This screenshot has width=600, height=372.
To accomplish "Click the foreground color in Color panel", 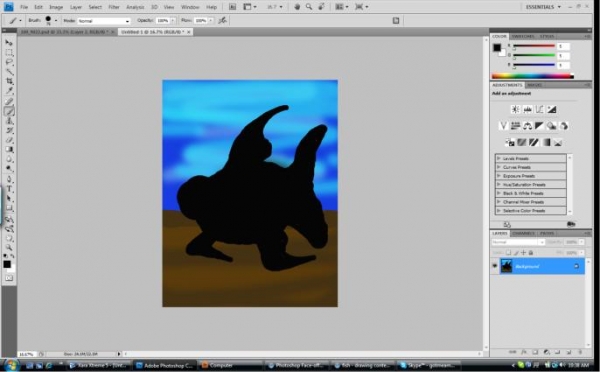I will (x=497, y=47).
